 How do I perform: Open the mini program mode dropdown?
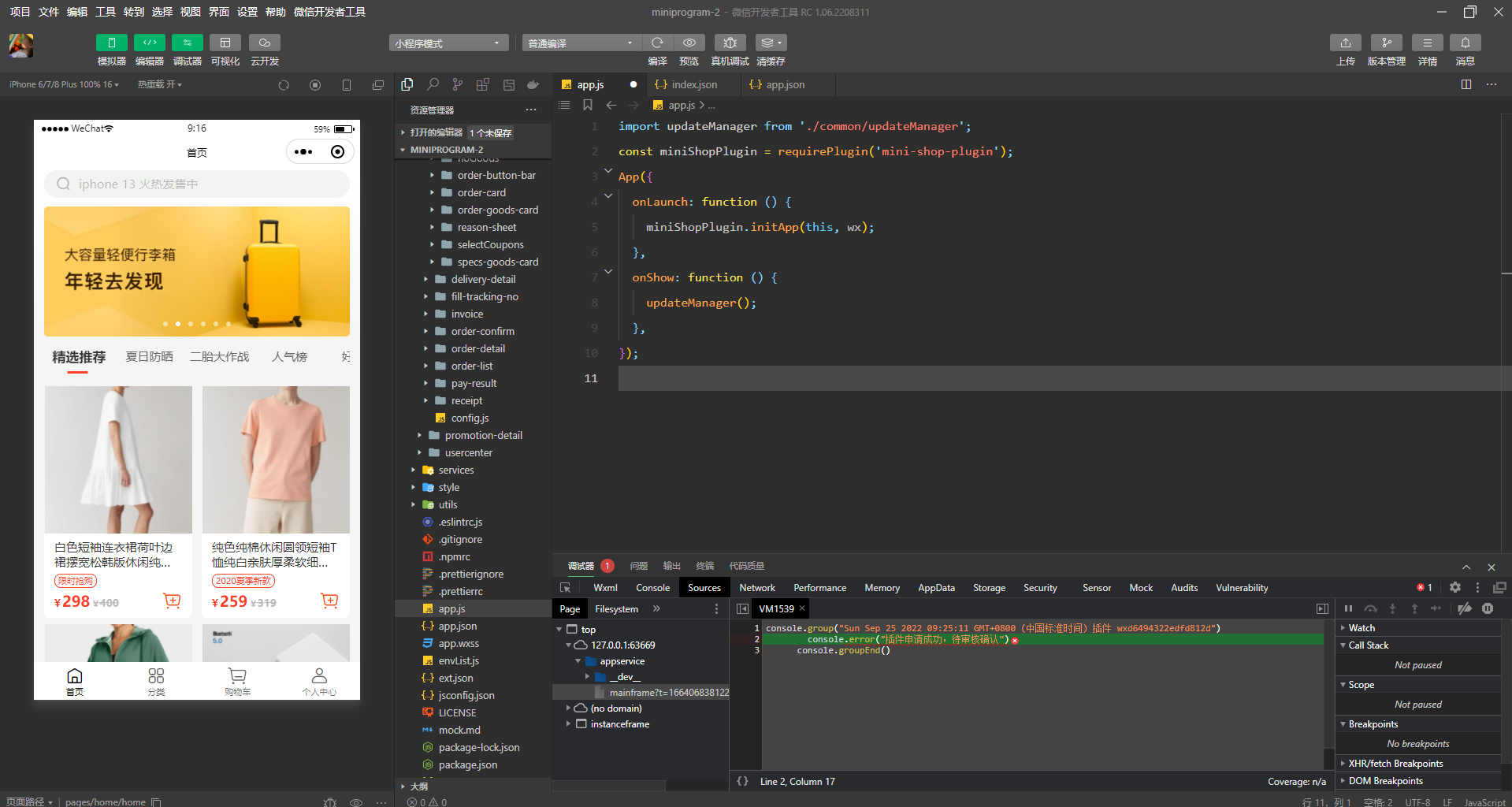[x=448, y=43]
